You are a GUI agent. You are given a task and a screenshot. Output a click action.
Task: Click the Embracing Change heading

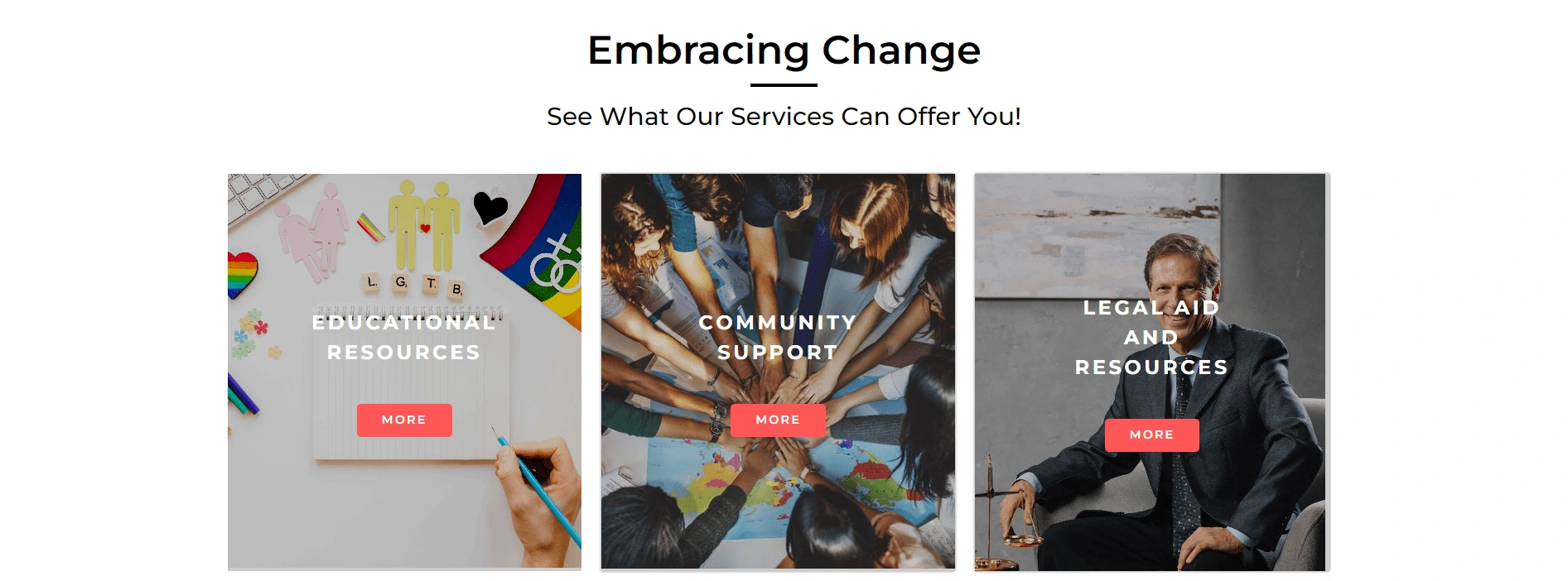click(784, 50)
